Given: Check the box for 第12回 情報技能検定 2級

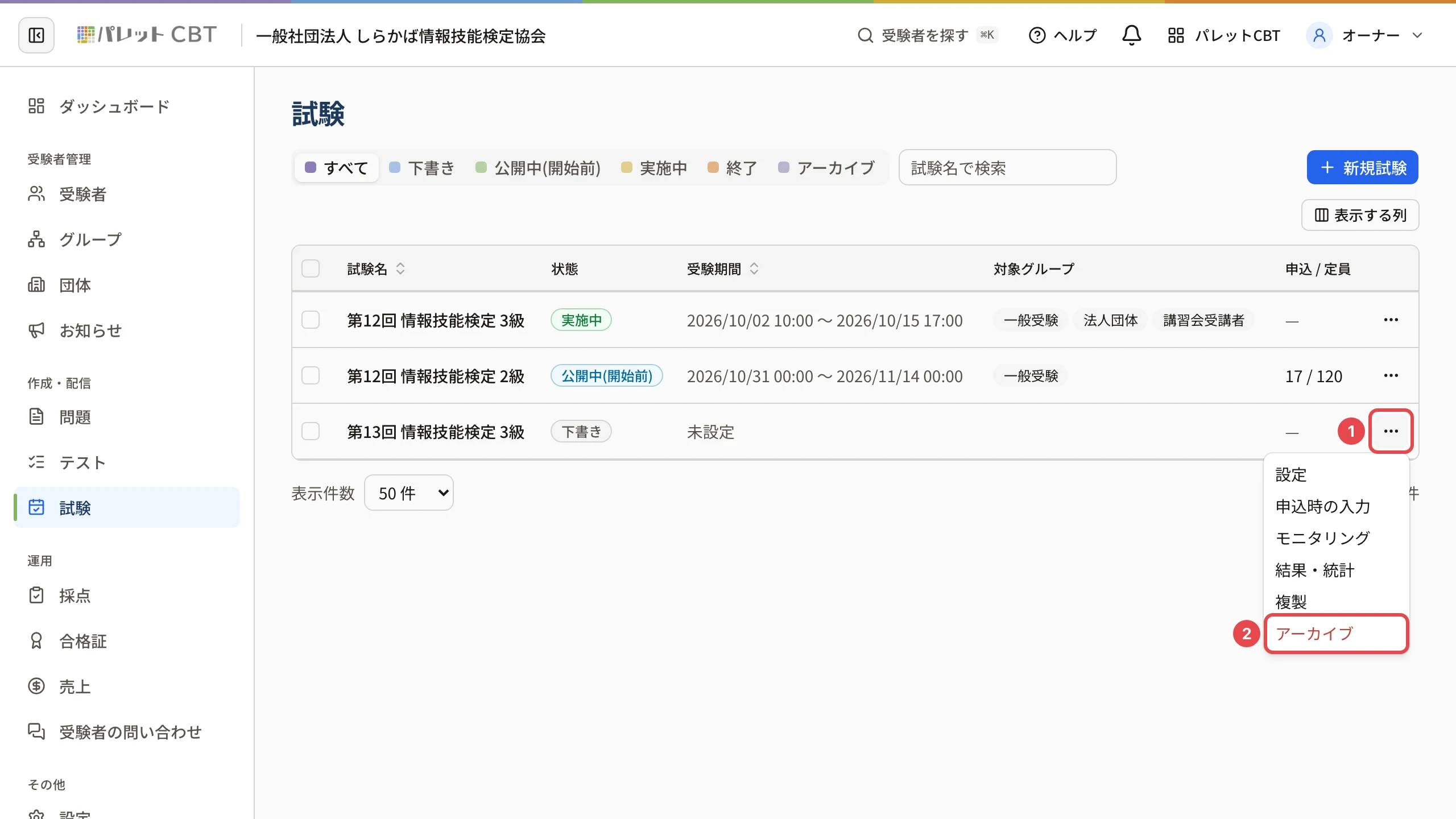Looking at the screenshot, I should tap(311, 376).
